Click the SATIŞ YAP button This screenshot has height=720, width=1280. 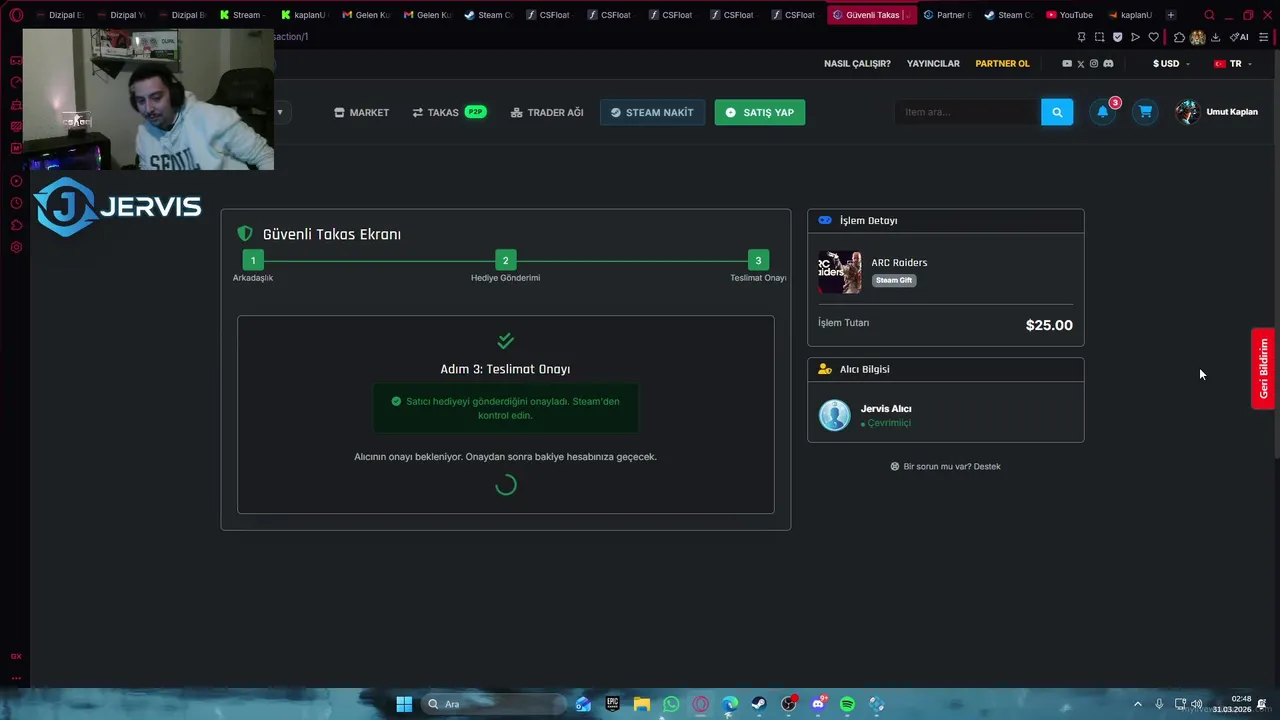pyautogui.click(x=760, y=112)
